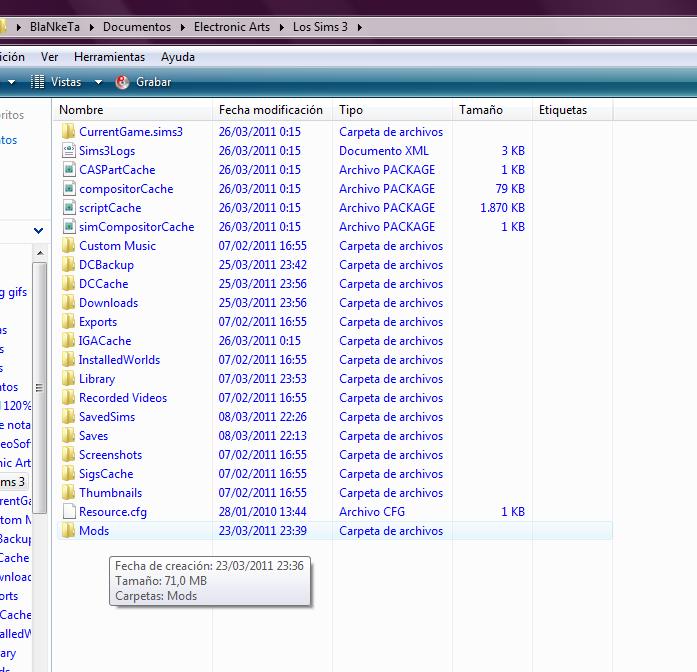Sort by the Tamaño column header
The width and height of the screenshot is (697, 672).
click(481, 110)
